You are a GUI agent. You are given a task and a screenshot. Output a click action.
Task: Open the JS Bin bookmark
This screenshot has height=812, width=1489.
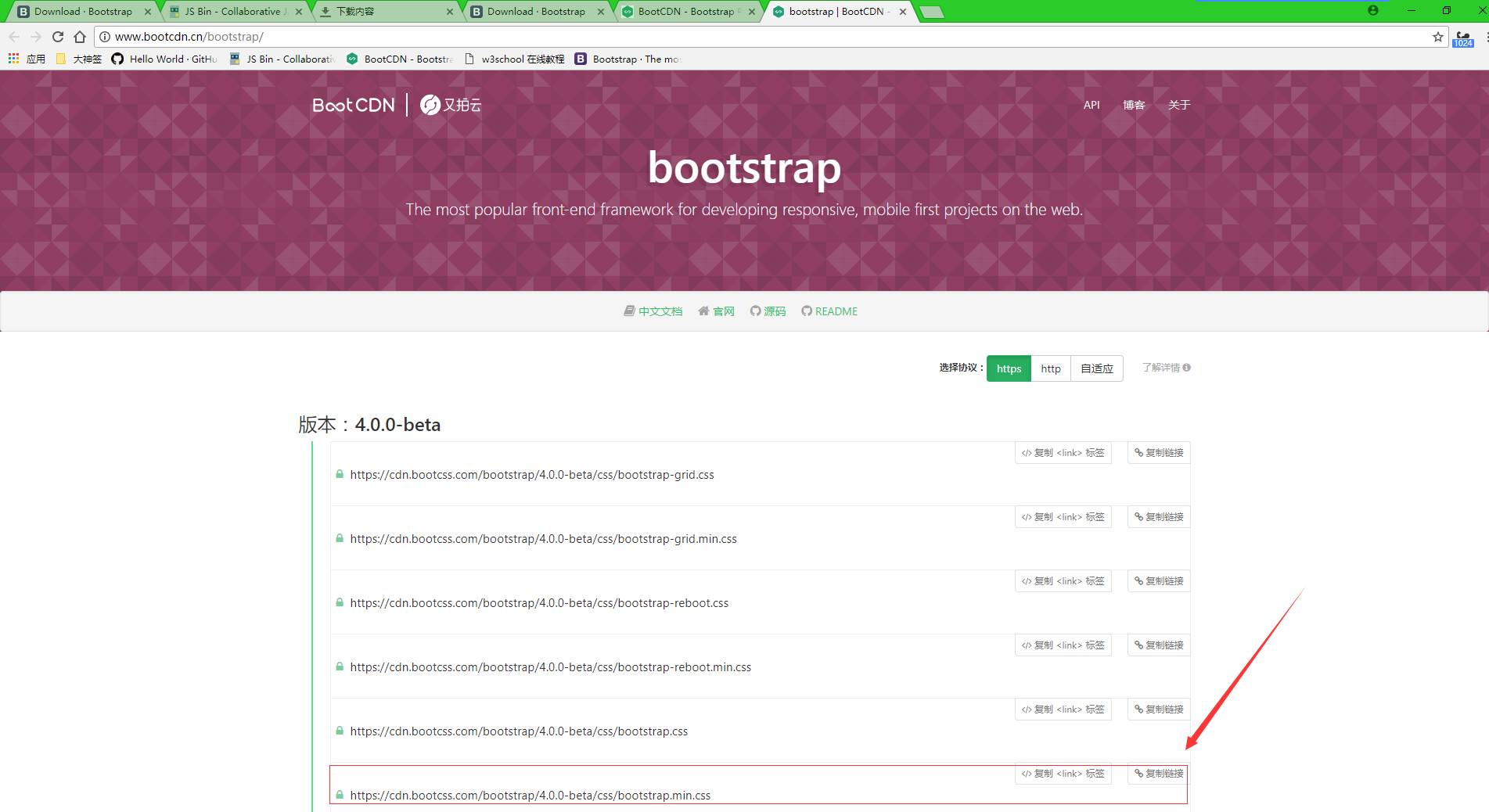(282, 59)
